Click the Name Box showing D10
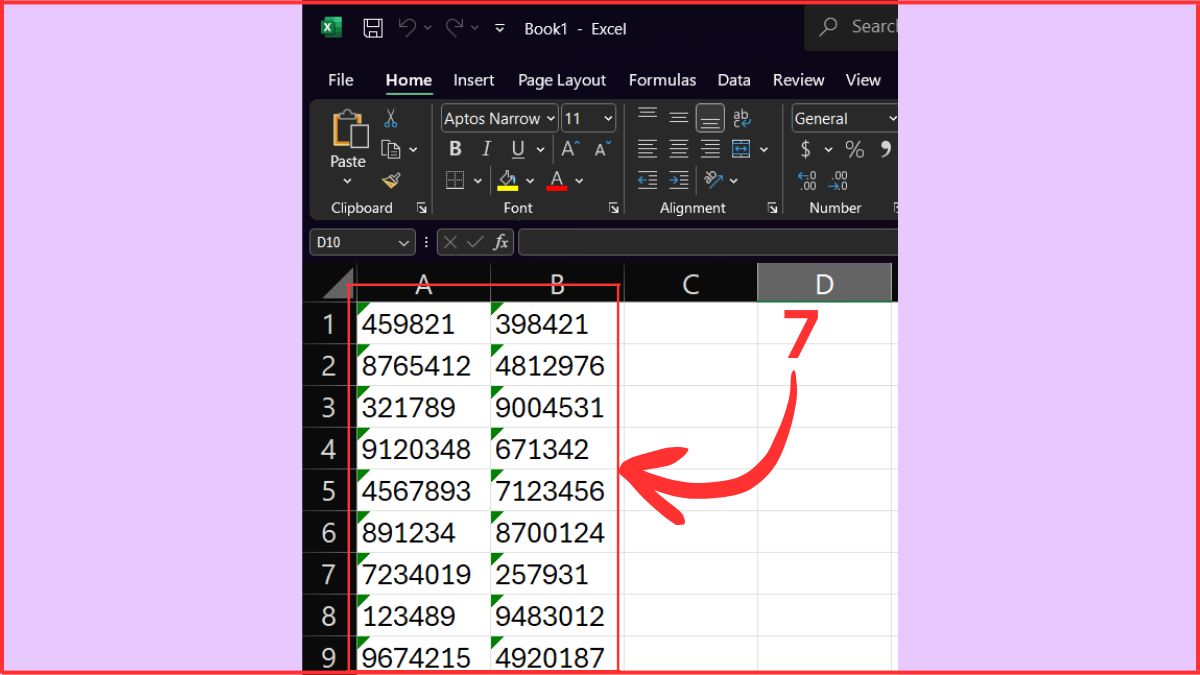Screen dimensions: 1200x675 pyautogui.click(x=355, y=241)
